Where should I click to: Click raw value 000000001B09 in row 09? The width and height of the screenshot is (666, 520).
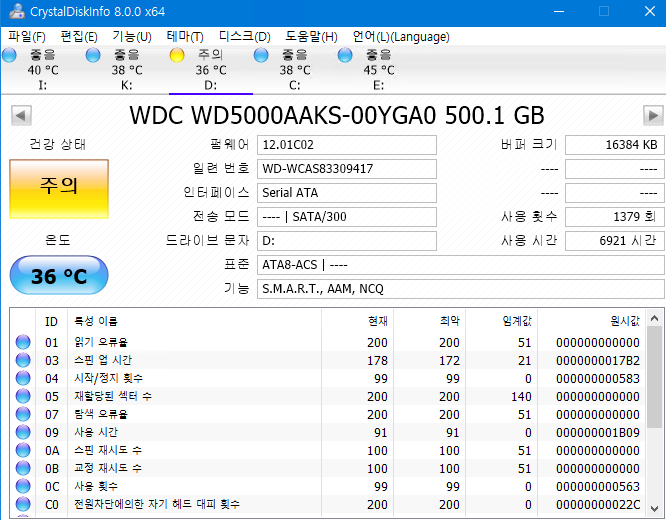(598, 432)
